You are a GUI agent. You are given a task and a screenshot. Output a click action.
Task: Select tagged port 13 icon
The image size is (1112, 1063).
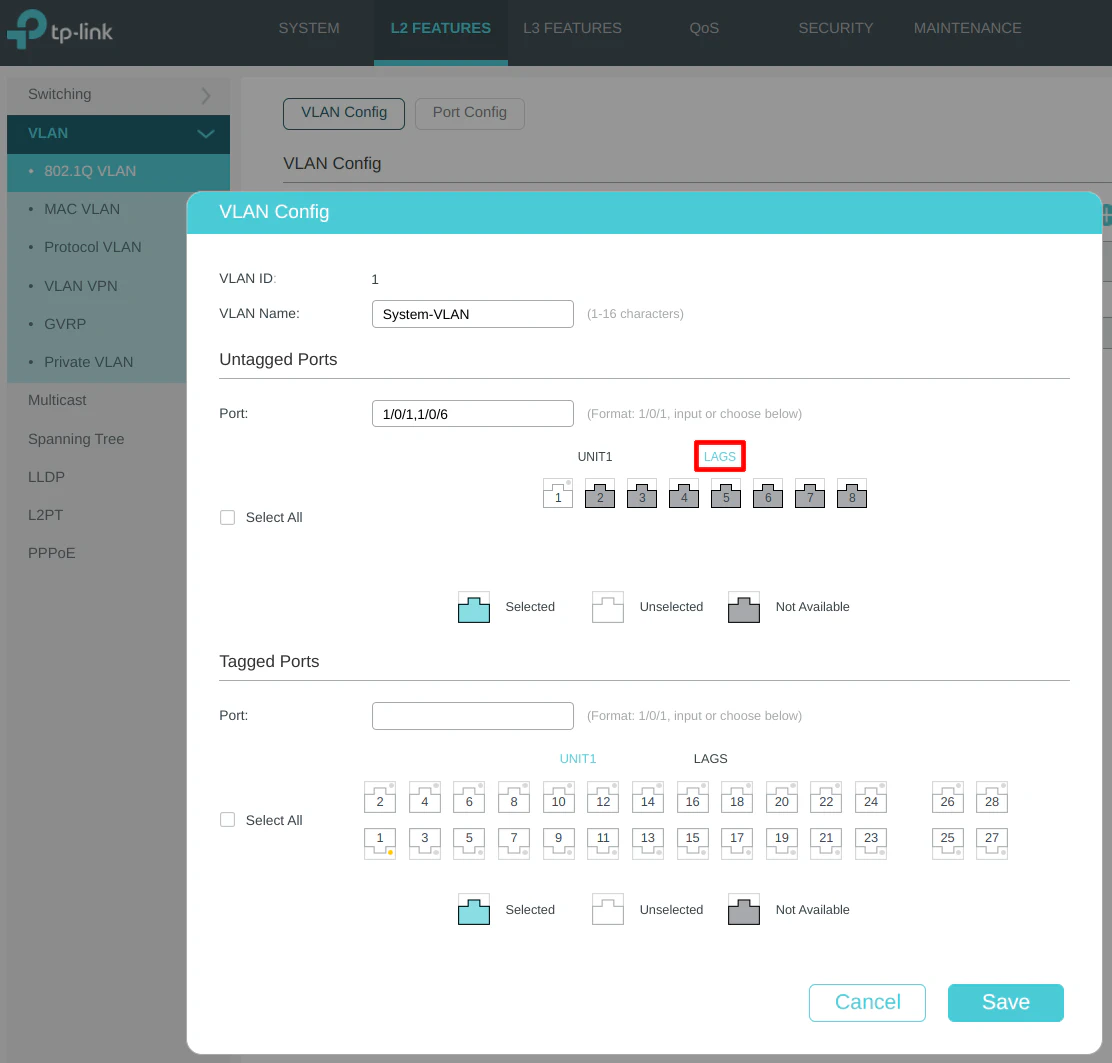pyautogui.click(x=648, y=843)
